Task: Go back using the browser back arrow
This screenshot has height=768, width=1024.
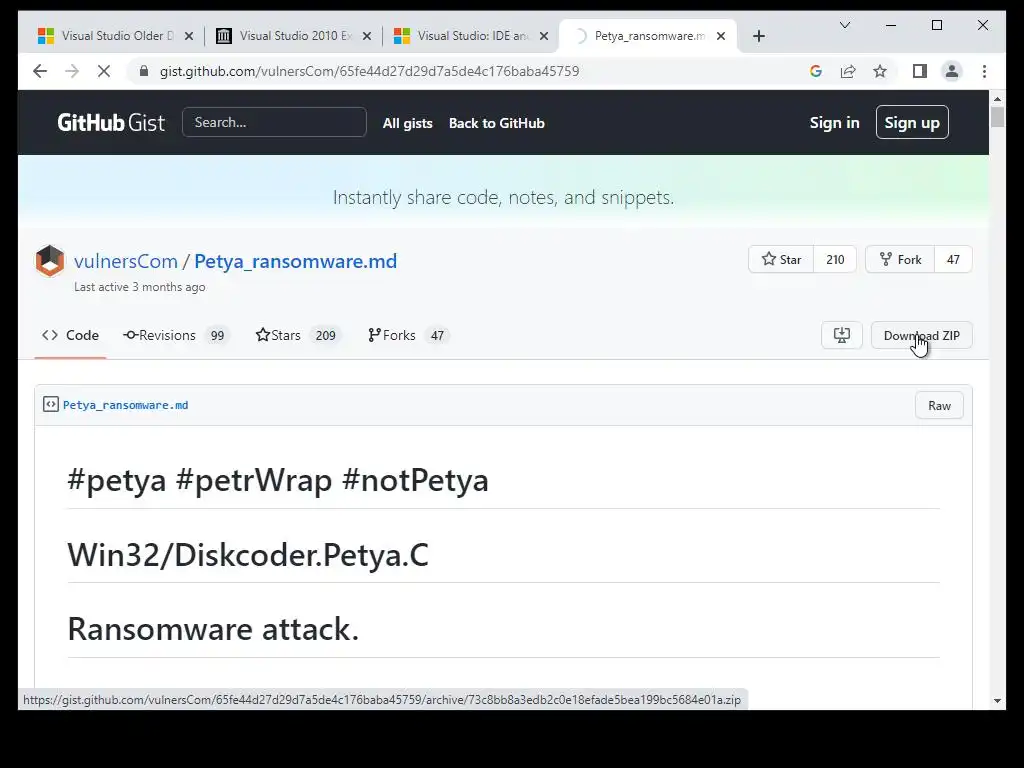Action: pos(40,71)
